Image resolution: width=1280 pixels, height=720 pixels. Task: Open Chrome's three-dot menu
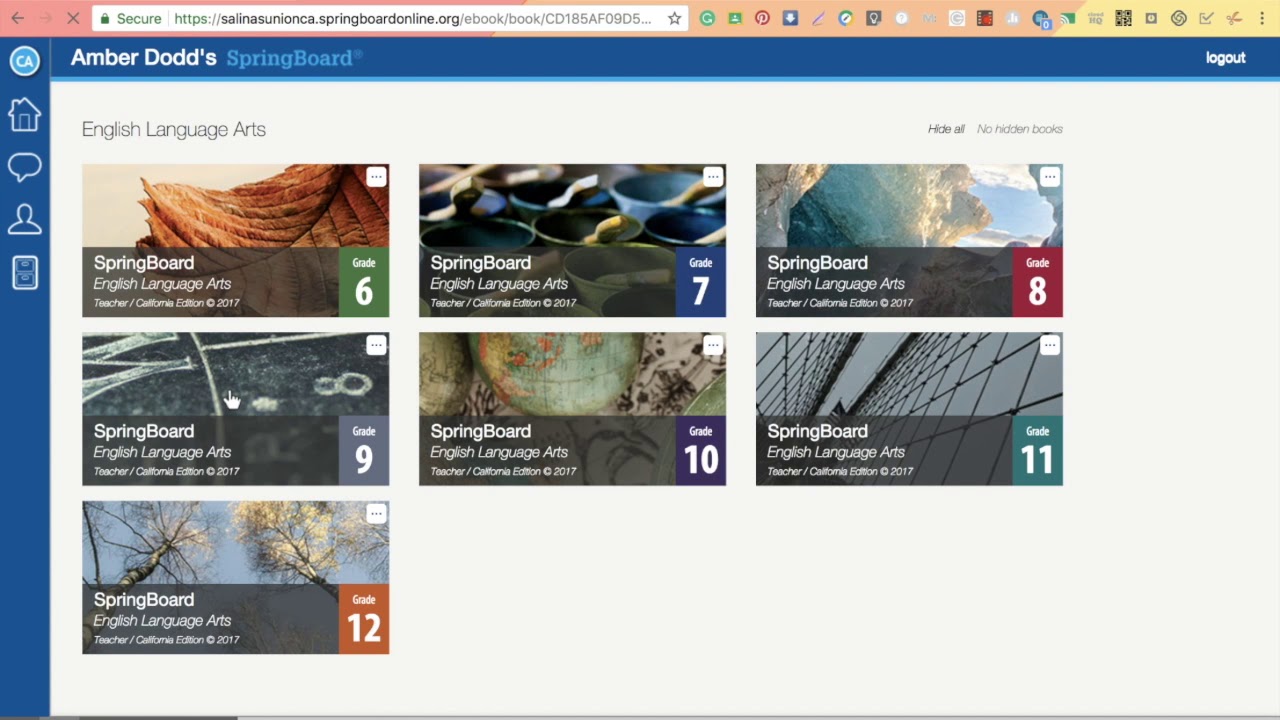(x=1262, y=18)
